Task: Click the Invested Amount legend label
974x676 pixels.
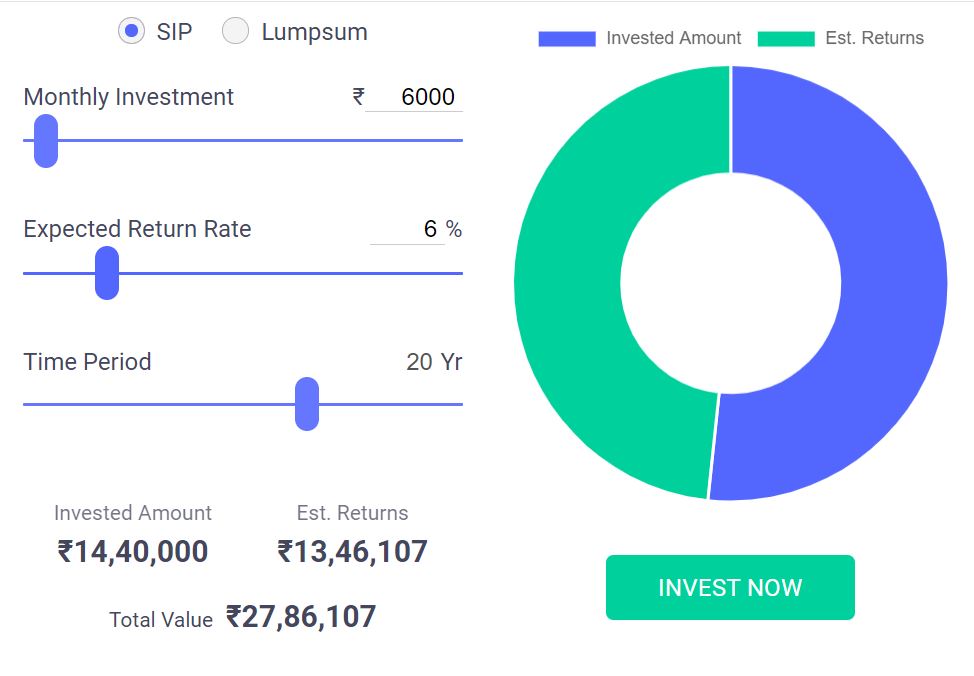Action: coord(673,39)
